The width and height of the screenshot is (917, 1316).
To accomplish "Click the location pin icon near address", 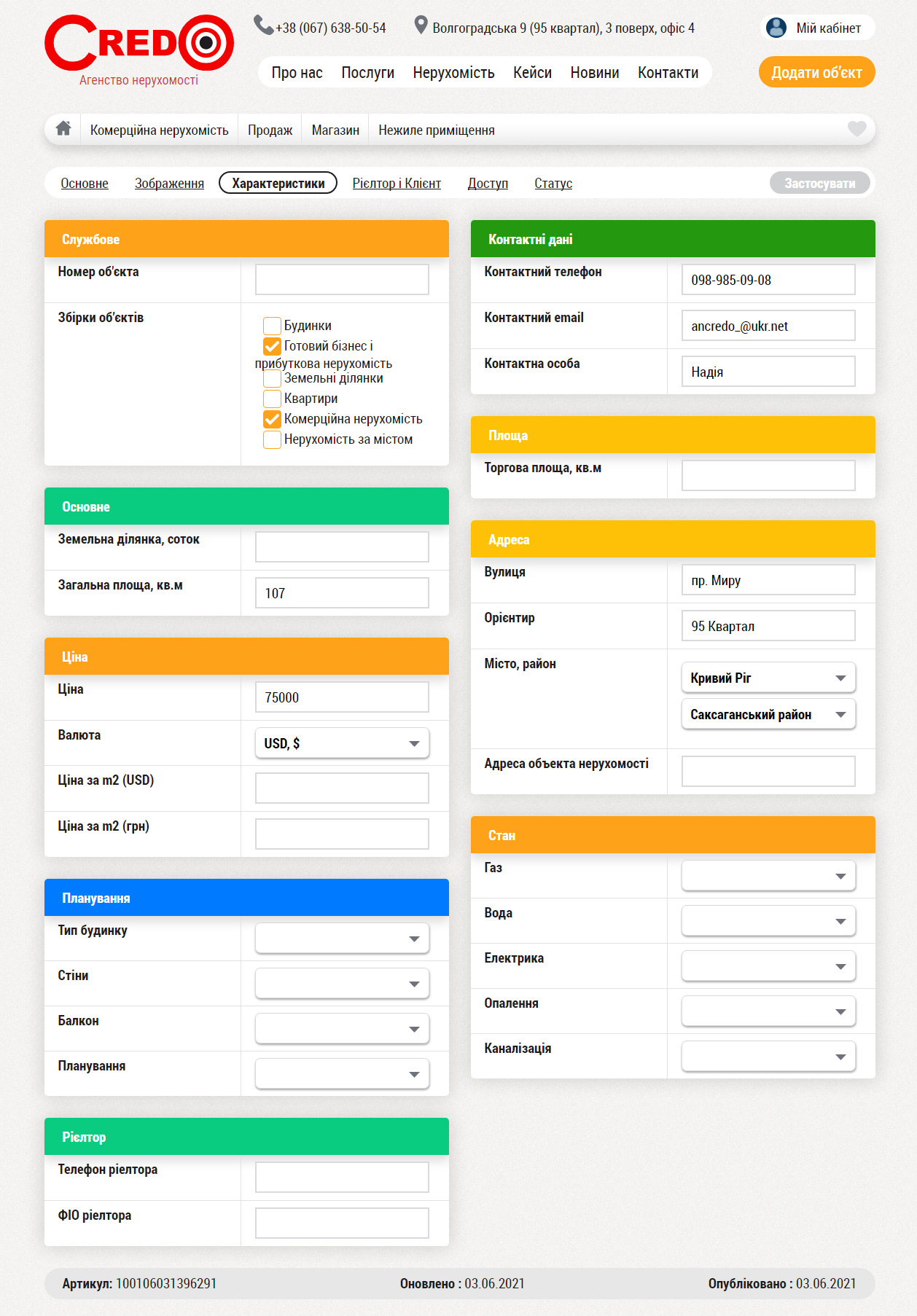I will (420, 26).
